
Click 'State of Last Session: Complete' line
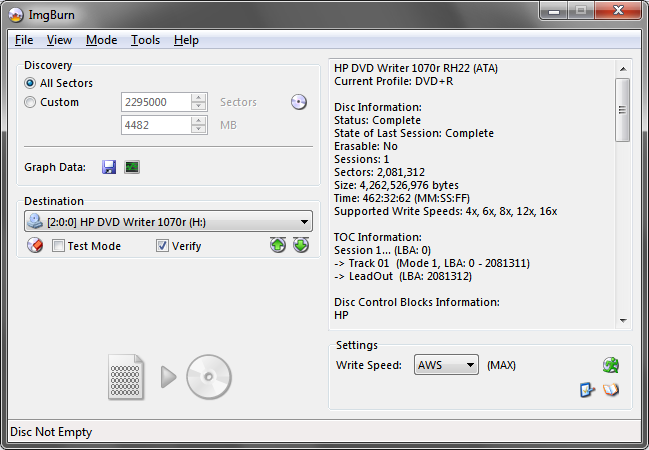[x=414, y=133]
